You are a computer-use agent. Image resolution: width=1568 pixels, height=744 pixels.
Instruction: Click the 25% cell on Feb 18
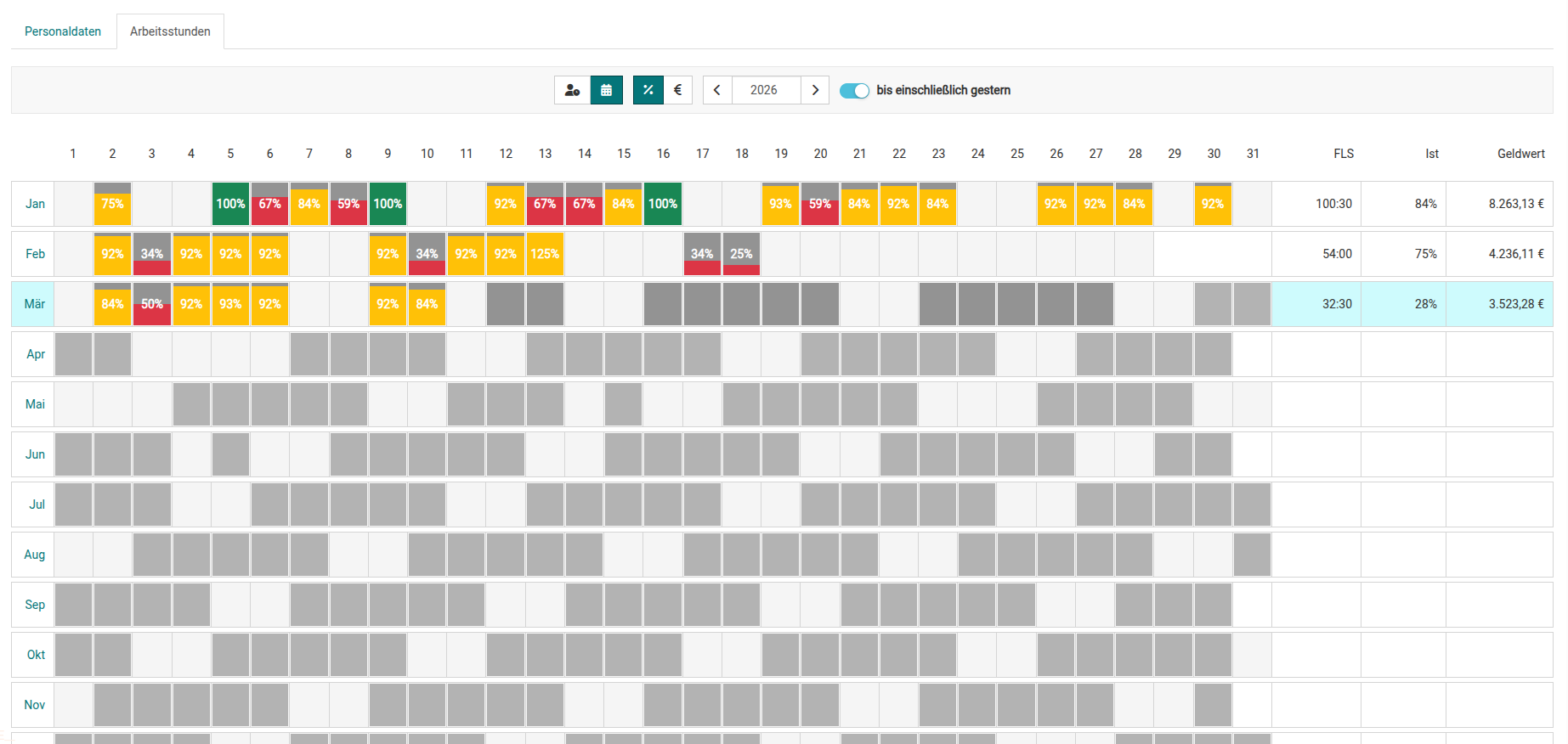pyautogui.click(x=741, y=254)
